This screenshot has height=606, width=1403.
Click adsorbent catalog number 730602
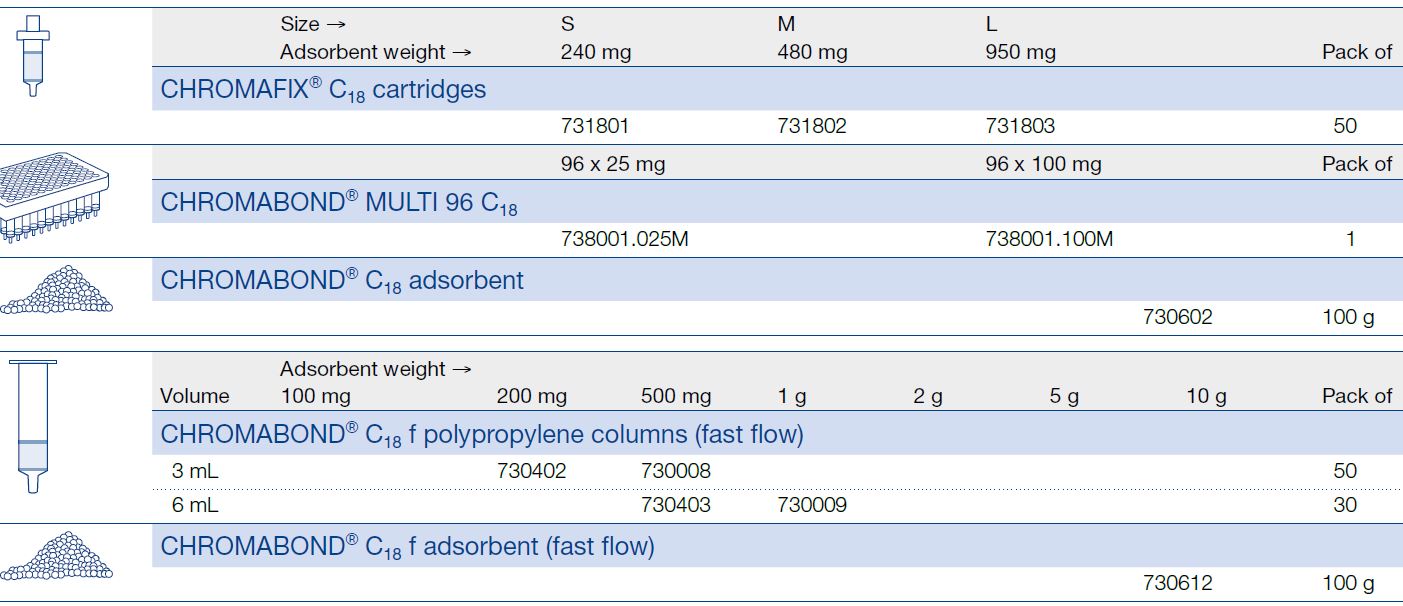coord(1177,317)
